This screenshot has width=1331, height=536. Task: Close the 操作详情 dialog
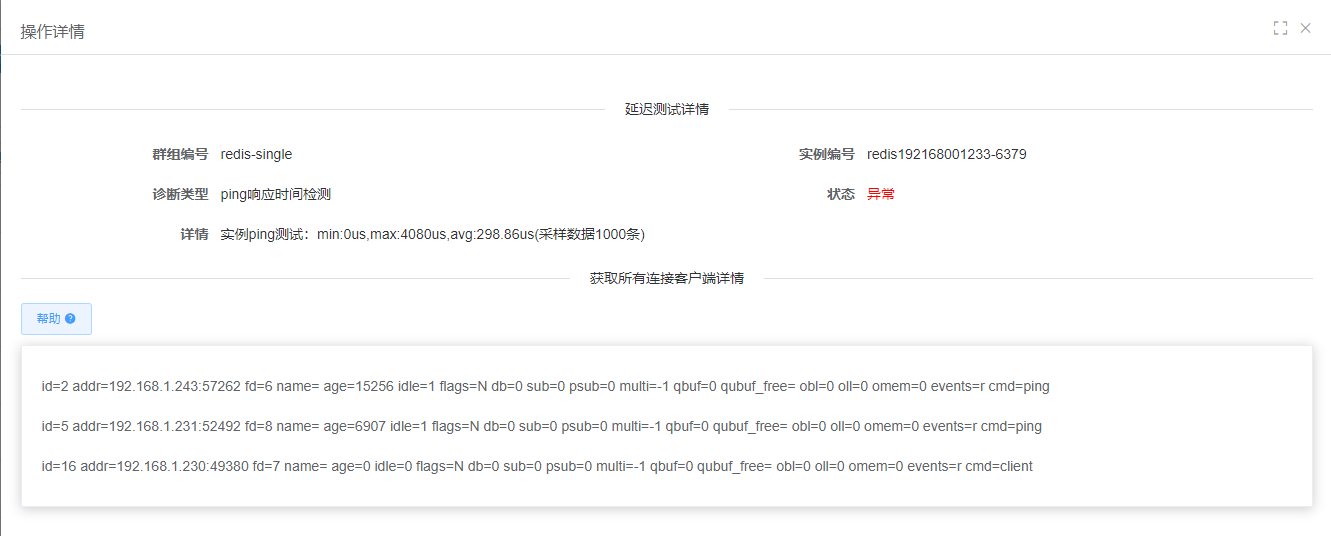[x=1305, y=28]
